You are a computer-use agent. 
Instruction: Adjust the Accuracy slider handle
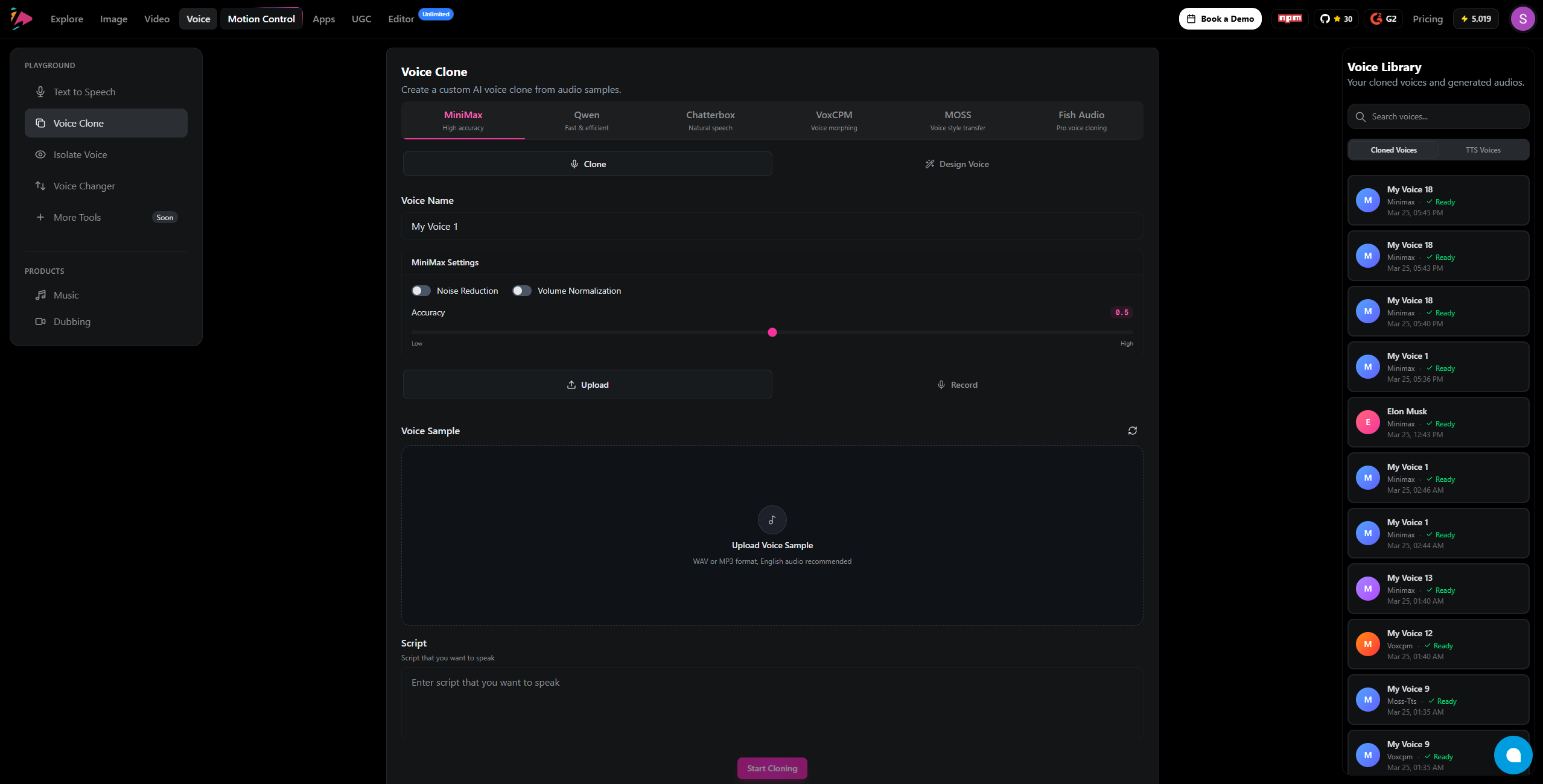pyautogui.click(x=772, y=332)
